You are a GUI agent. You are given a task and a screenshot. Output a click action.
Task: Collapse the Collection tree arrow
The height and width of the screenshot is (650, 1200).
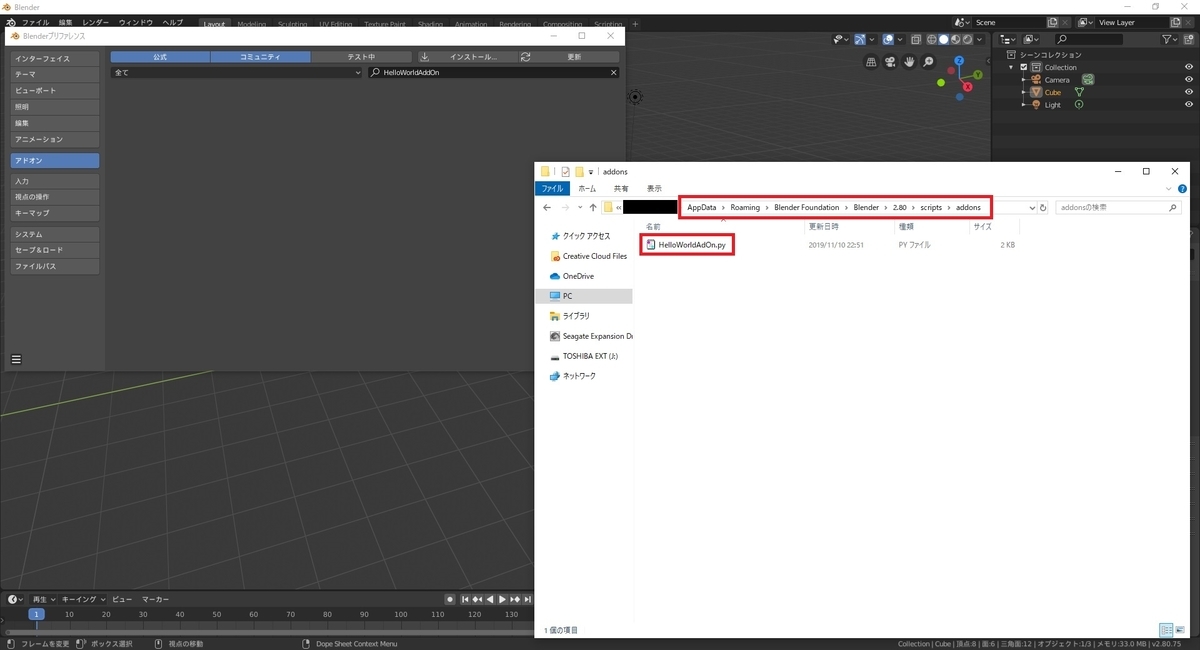click(x=1011, y=67)
